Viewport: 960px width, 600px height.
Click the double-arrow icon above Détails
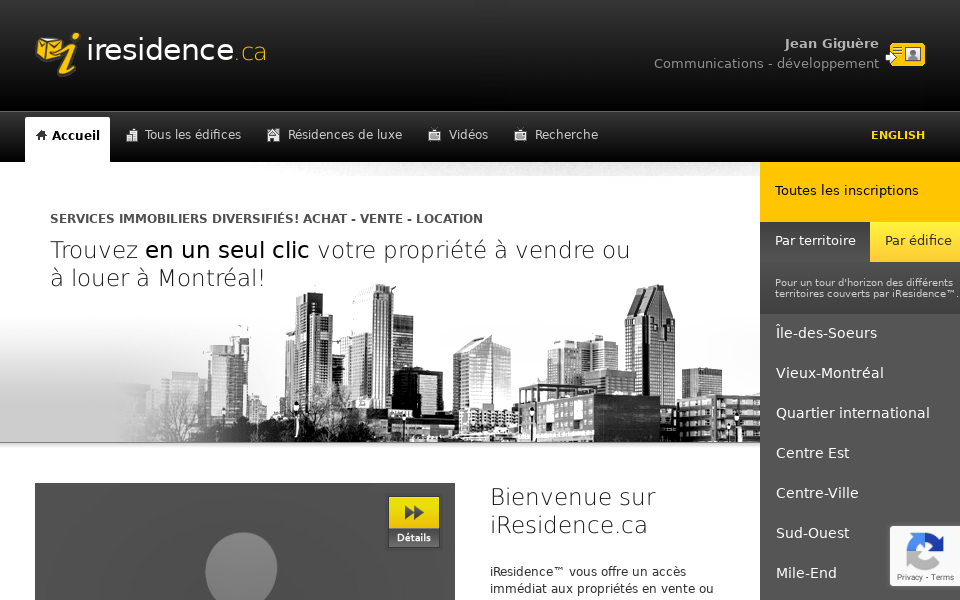[414, 512]
